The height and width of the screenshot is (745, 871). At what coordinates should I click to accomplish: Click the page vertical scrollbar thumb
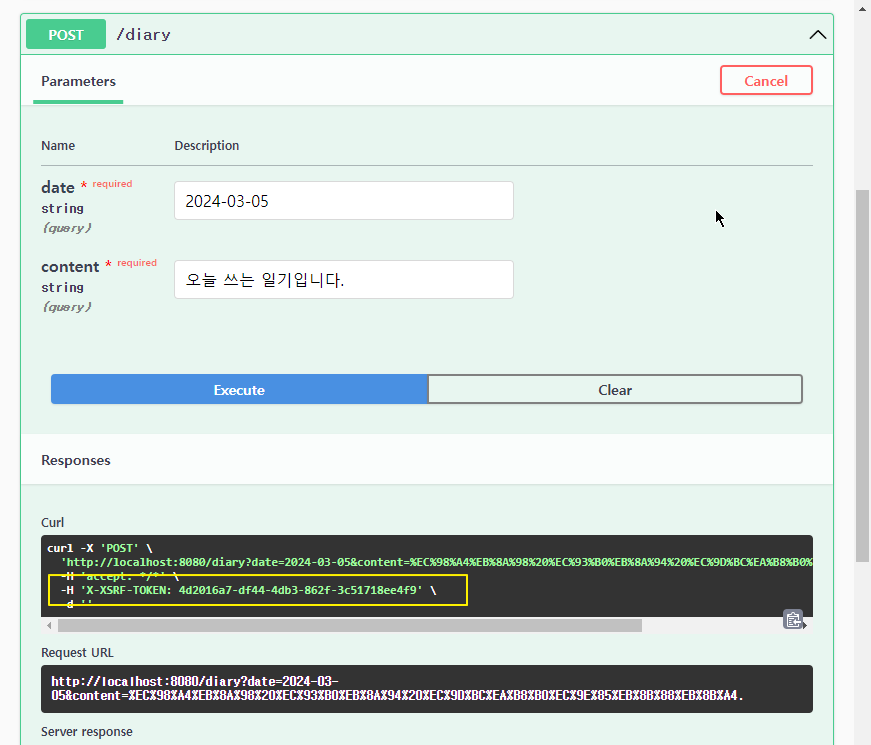click(862, 376)
